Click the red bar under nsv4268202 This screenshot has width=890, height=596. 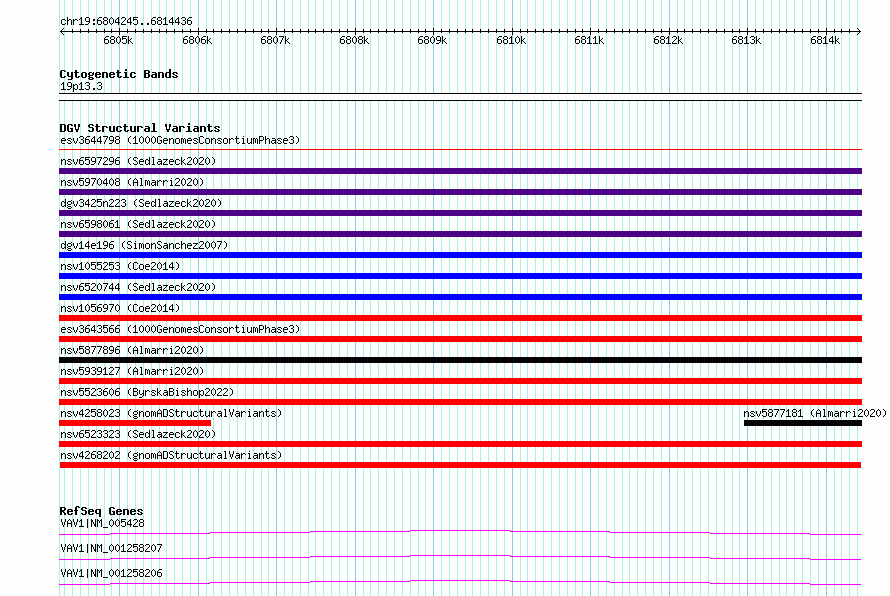tap(460, 465)
